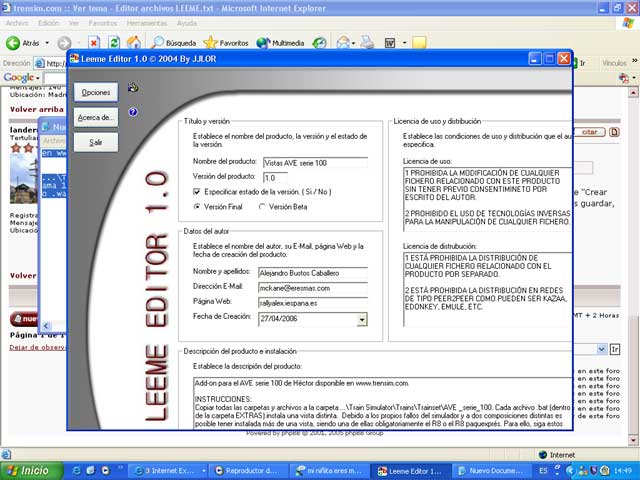640x480 pixels.
Task: Select the Versión Final radio button
Action: coord(197,206)
